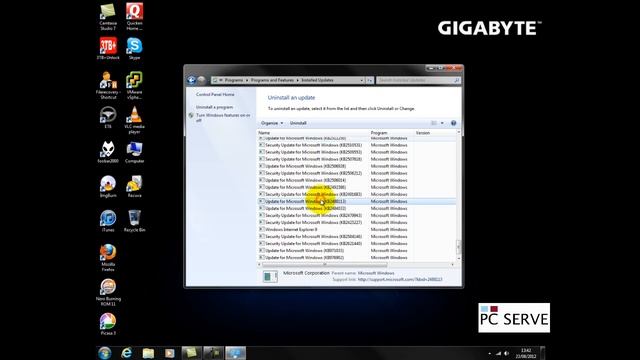Launch iTunes from the desktop
The height and width of the screenshot is (360, 640).
tap(108, 221)
